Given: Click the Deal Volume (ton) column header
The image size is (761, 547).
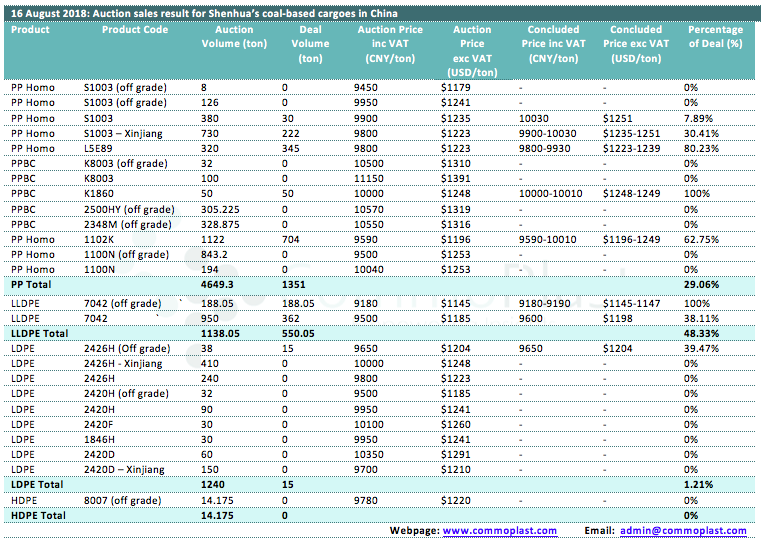Looking at the screenshot, I should click(x=310, y=44).
